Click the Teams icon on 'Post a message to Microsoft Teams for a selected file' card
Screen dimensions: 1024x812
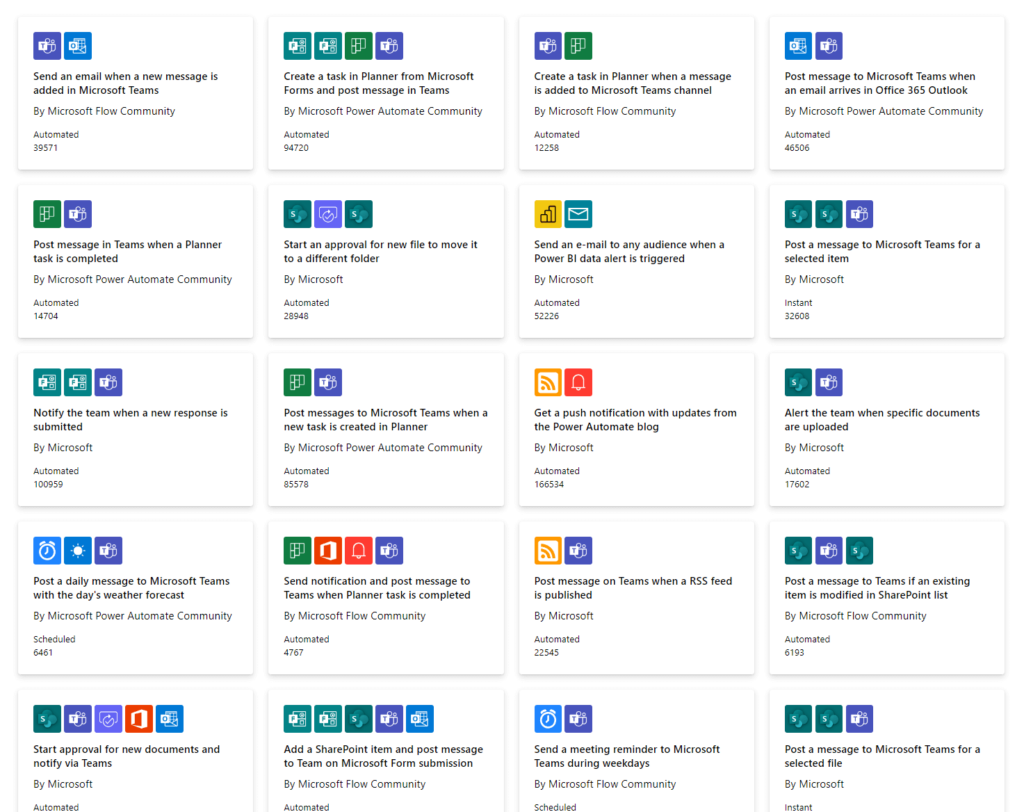coord(859,719)
